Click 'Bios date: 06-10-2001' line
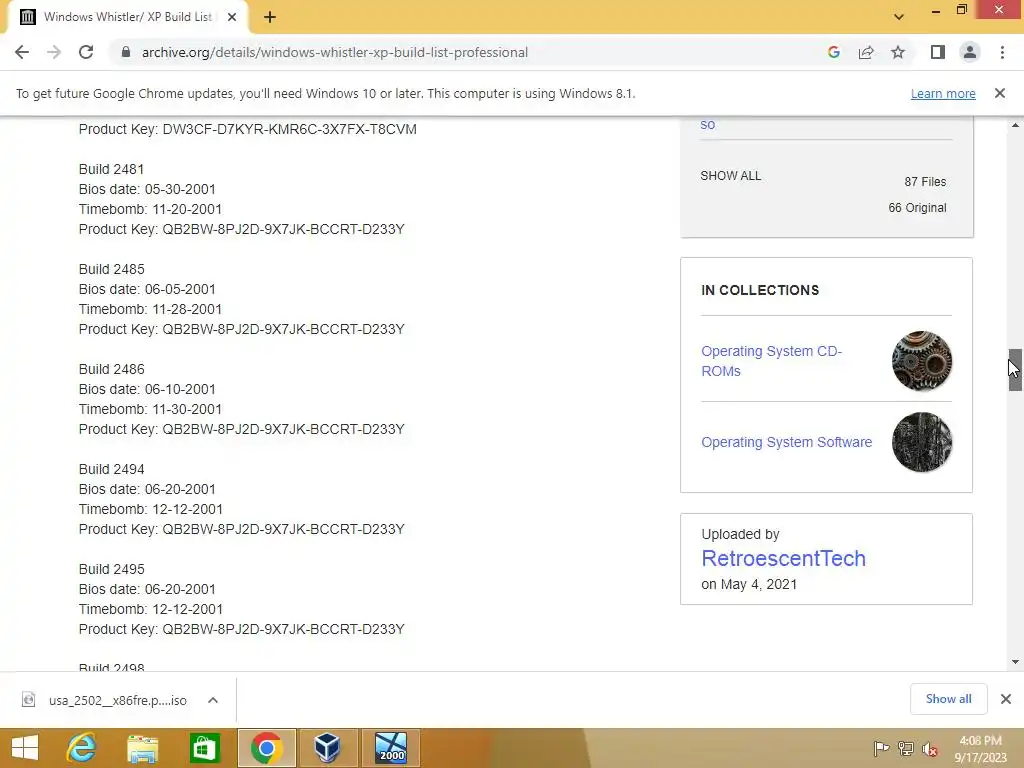Screen dimensions: 1024x768 147,389
